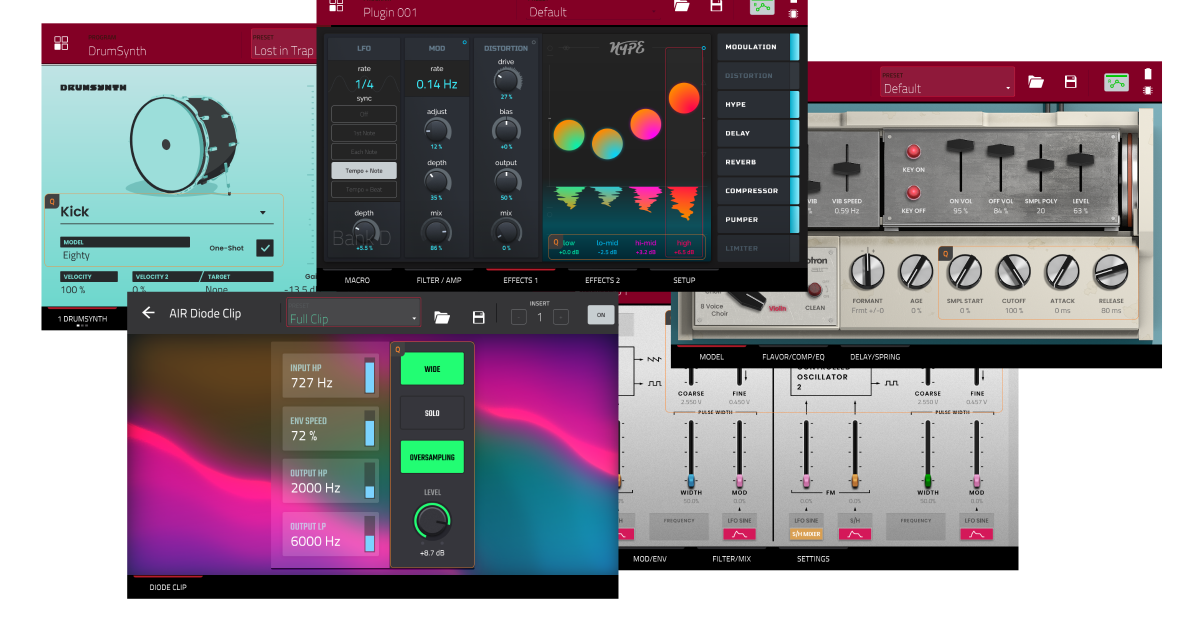Open the folder icon in AIR Diode Clip header
The width and height of the screenshot is (1200, 628).
[x=442, y=317]
